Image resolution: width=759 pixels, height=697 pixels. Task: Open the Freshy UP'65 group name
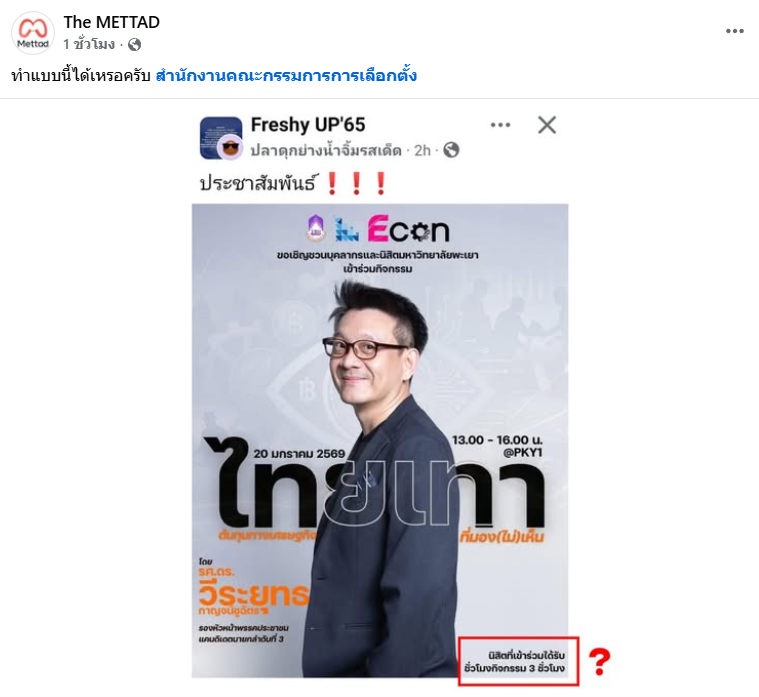pyautogui.click(x=308, y=125)
